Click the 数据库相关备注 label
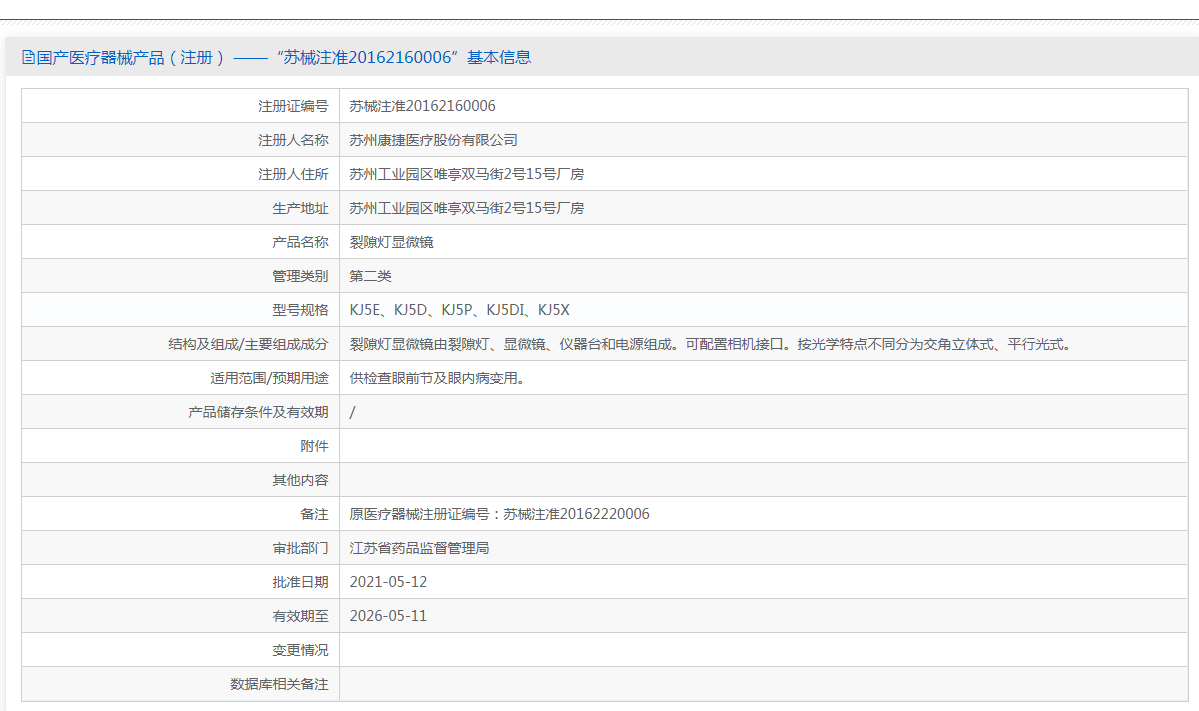This screenshot has width=1199, height=711. point(279,684)
